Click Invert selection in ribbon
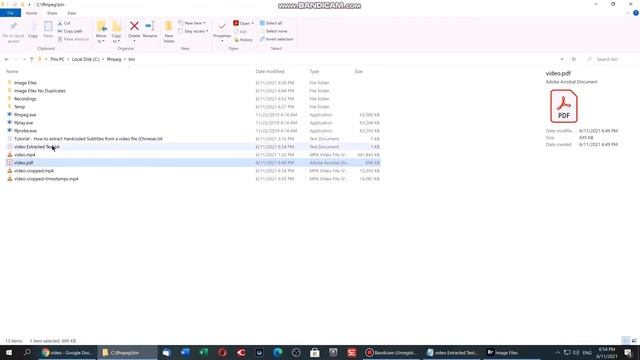 tap(276, 39)
